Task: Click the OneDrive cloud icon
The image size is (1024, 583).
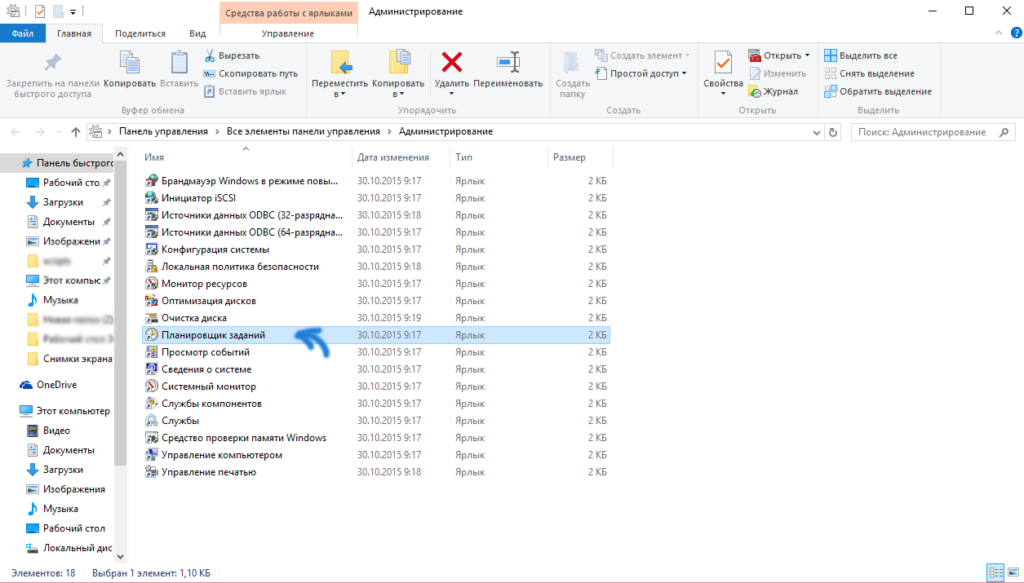Action: [x=26, y=385]
